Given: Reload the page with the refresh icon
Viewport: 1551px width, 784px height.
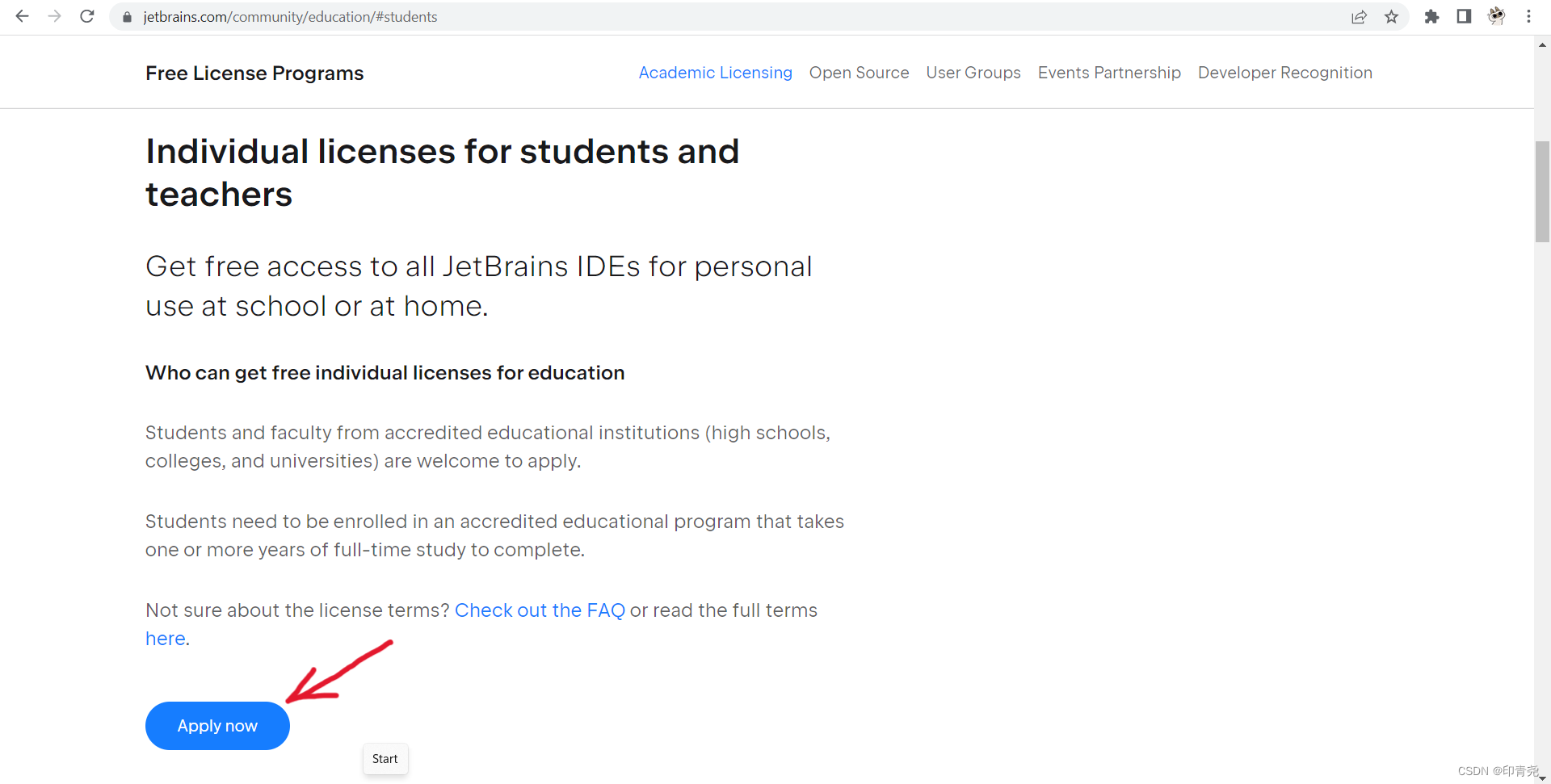Looking at the screenshot, I should (87, 16).
